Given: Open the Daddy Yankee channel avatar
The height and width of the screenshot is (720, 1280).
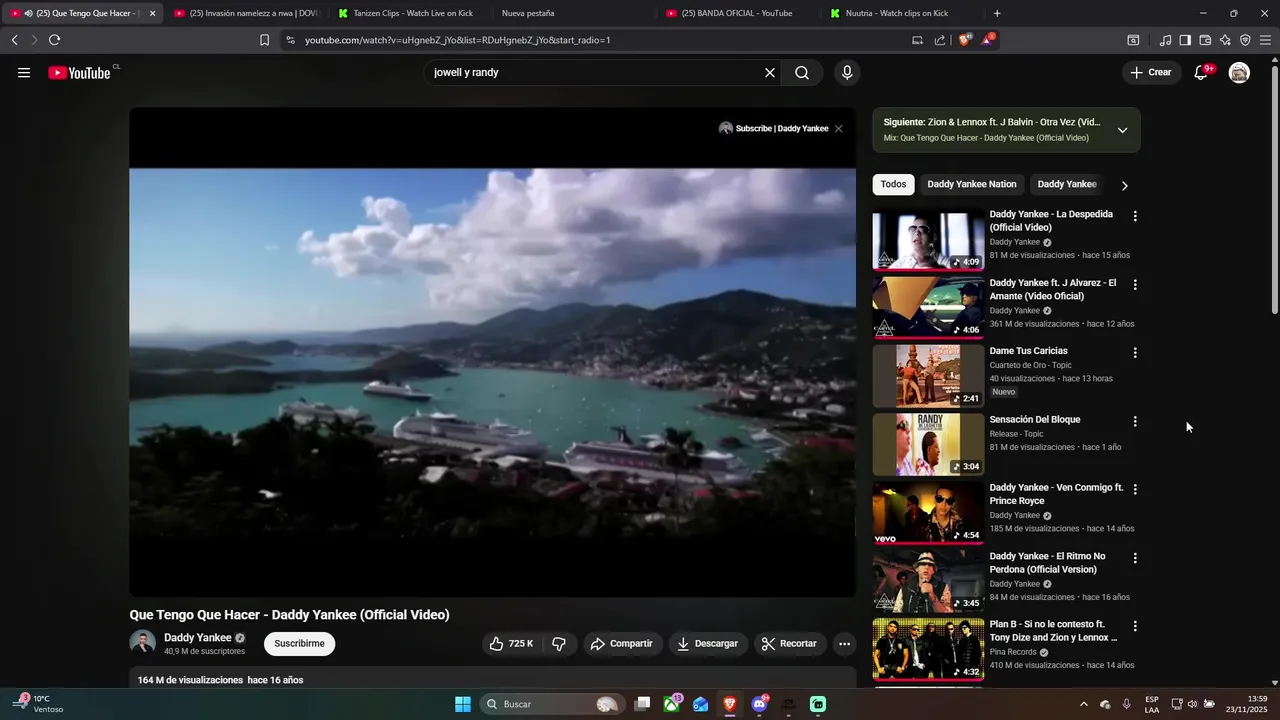Looking at the screenshot, I should coord(143,643).
